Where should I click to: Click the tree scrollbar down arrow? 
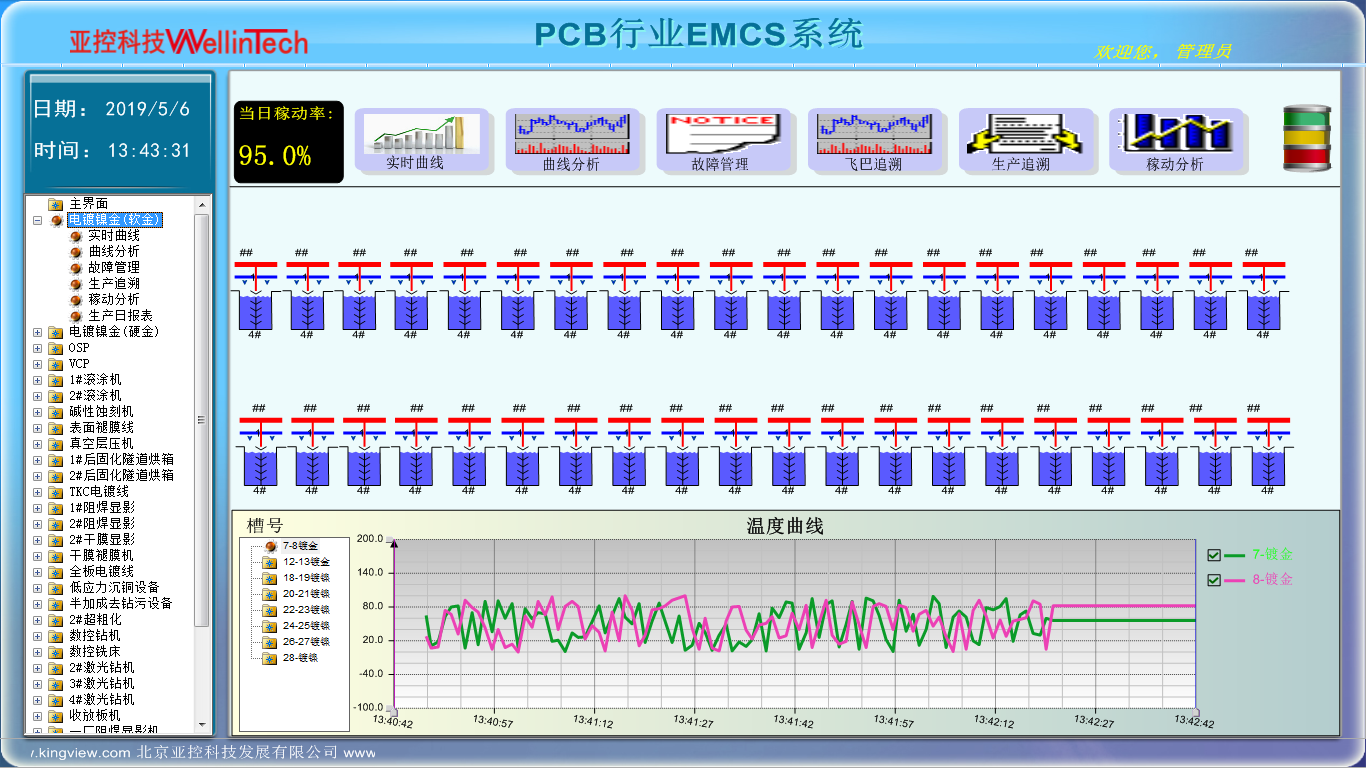pos(202,724)
